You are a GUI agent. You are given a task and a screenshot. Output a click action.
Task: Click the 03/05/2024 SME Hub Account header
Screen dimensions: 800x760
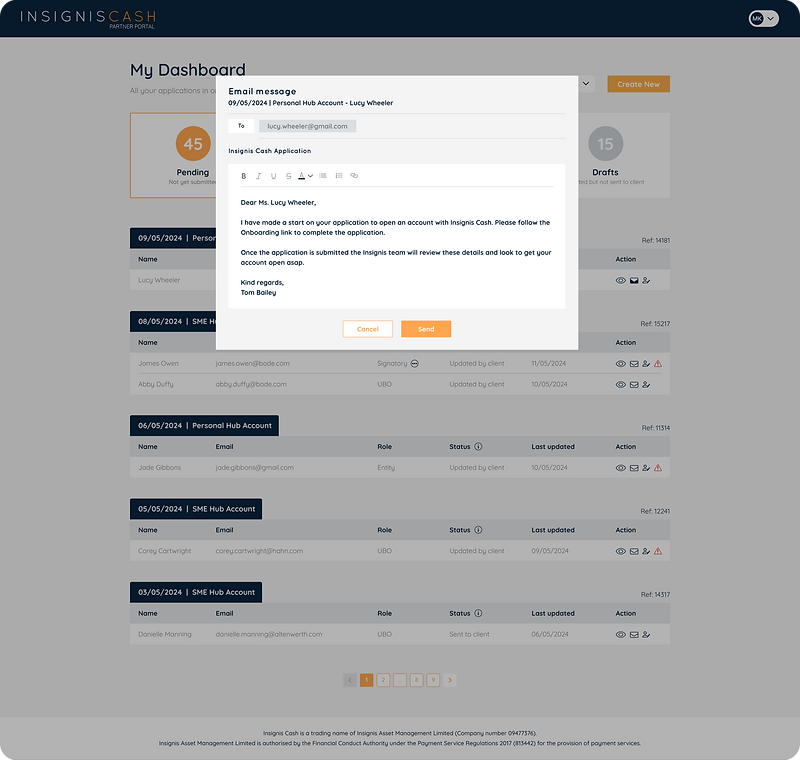[x=196, y=592]
